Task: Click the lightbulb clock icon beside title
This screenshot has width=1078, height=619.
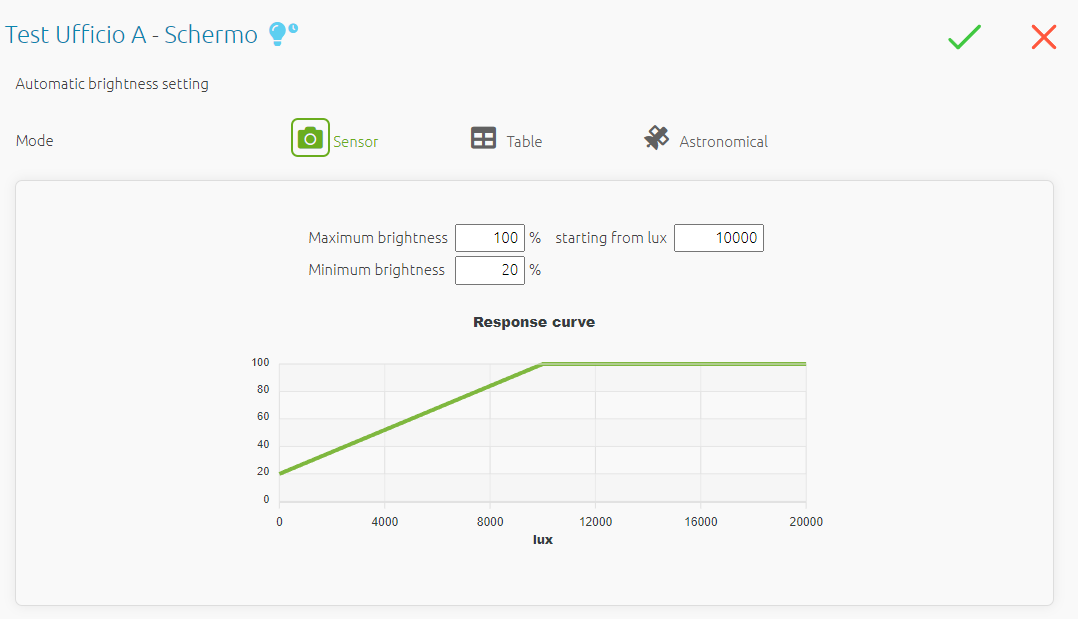Action: coord(283,34)
